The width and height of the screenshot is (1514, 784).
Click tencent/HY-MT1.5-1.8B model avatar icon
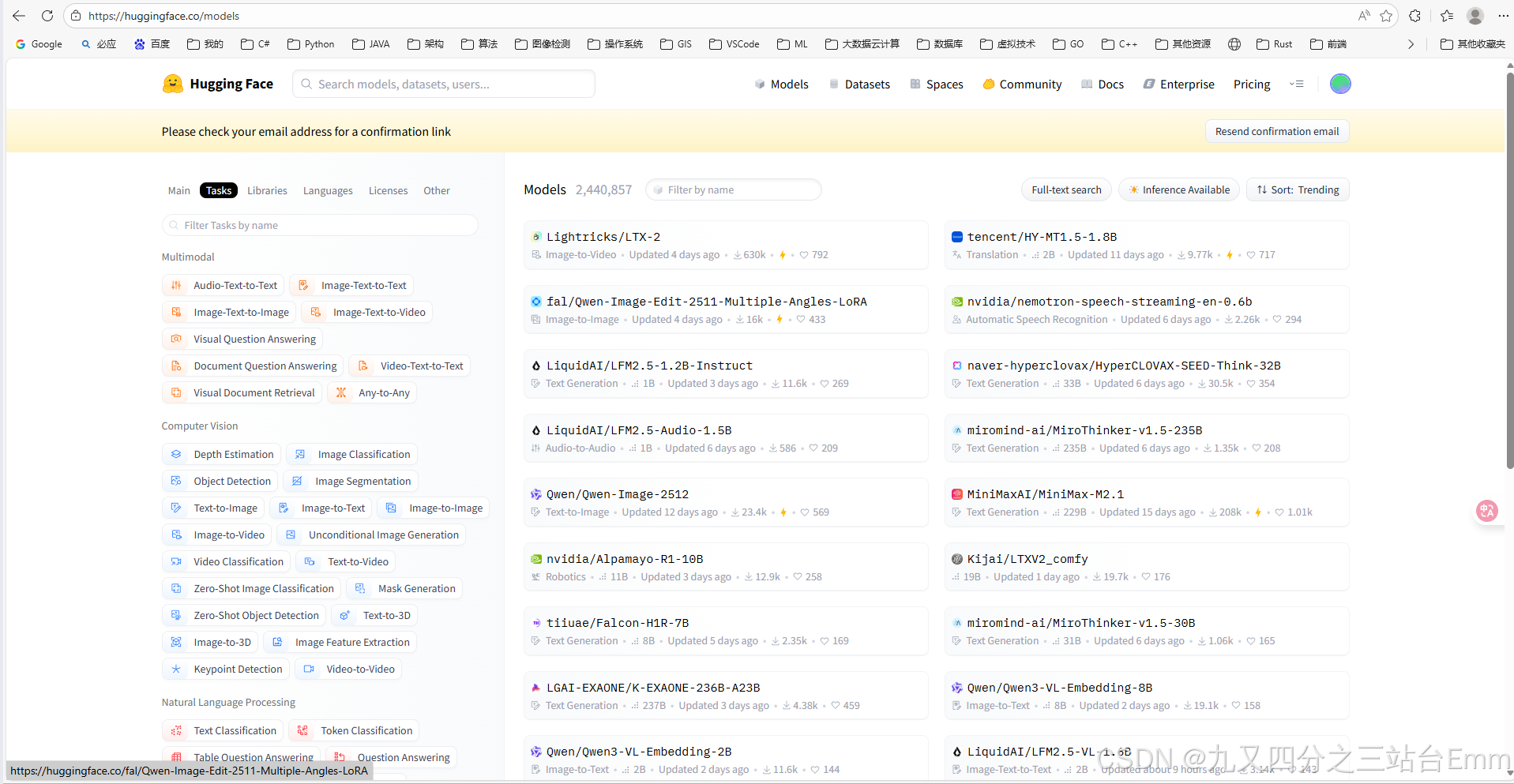tap(957, 237)
